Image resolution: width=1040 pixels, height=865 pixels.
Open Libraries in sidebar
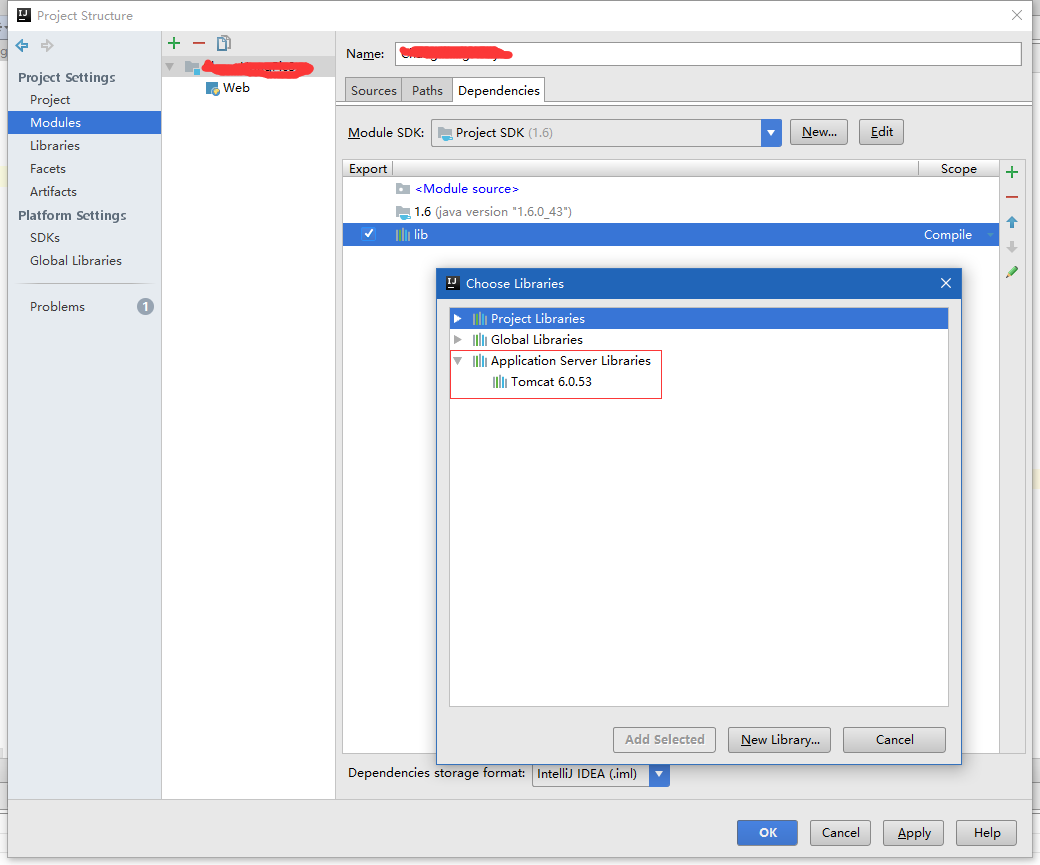click(x=54, y=146)
